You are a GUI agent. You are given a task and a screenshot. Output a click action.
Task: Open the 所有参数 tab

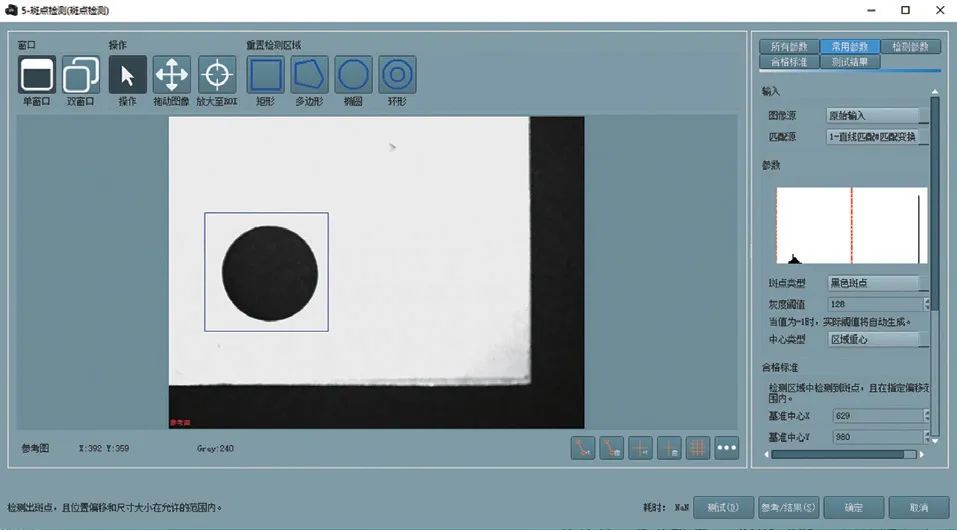[x=789, y=46]
